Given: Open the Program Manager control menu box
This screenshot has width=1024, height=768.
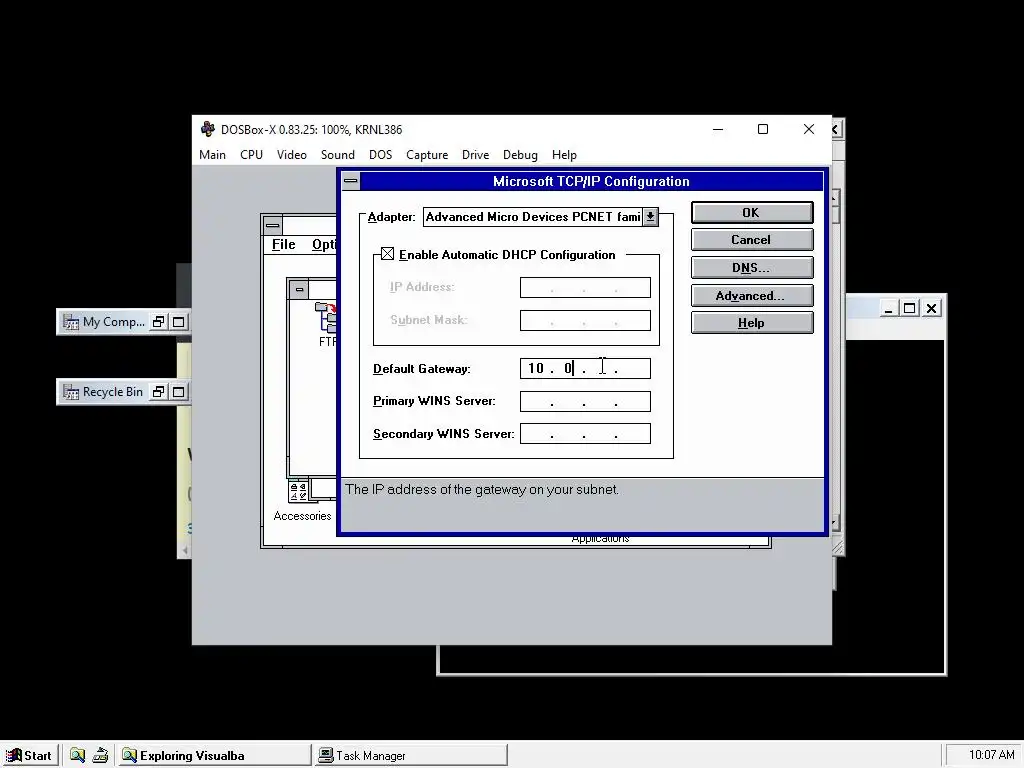Looking at the screenshot, I should pyautogui.click(x=272, y=225).
